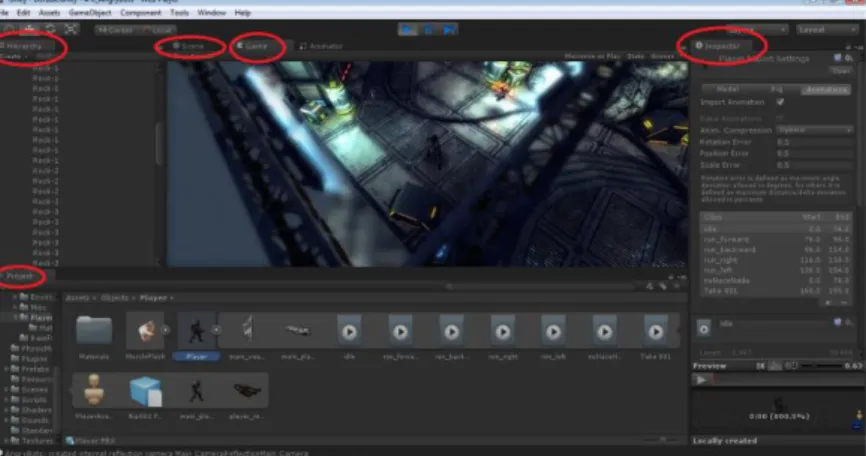
Task: Click the Play button in the top toolbar
Action: point(408,29)
